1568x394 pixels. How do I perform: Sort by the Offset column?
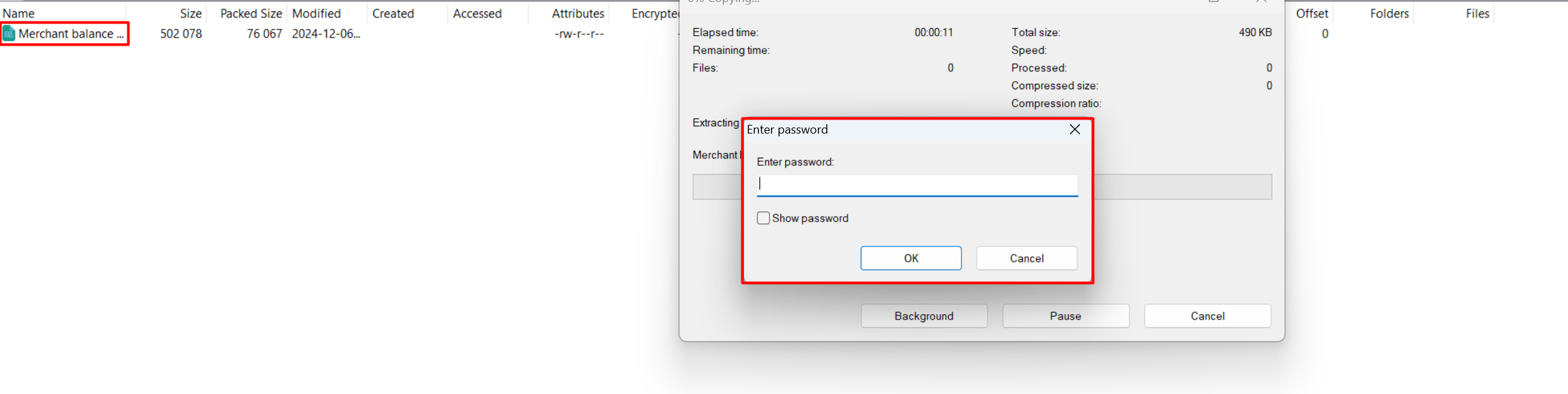click(x=1311, y=13)
